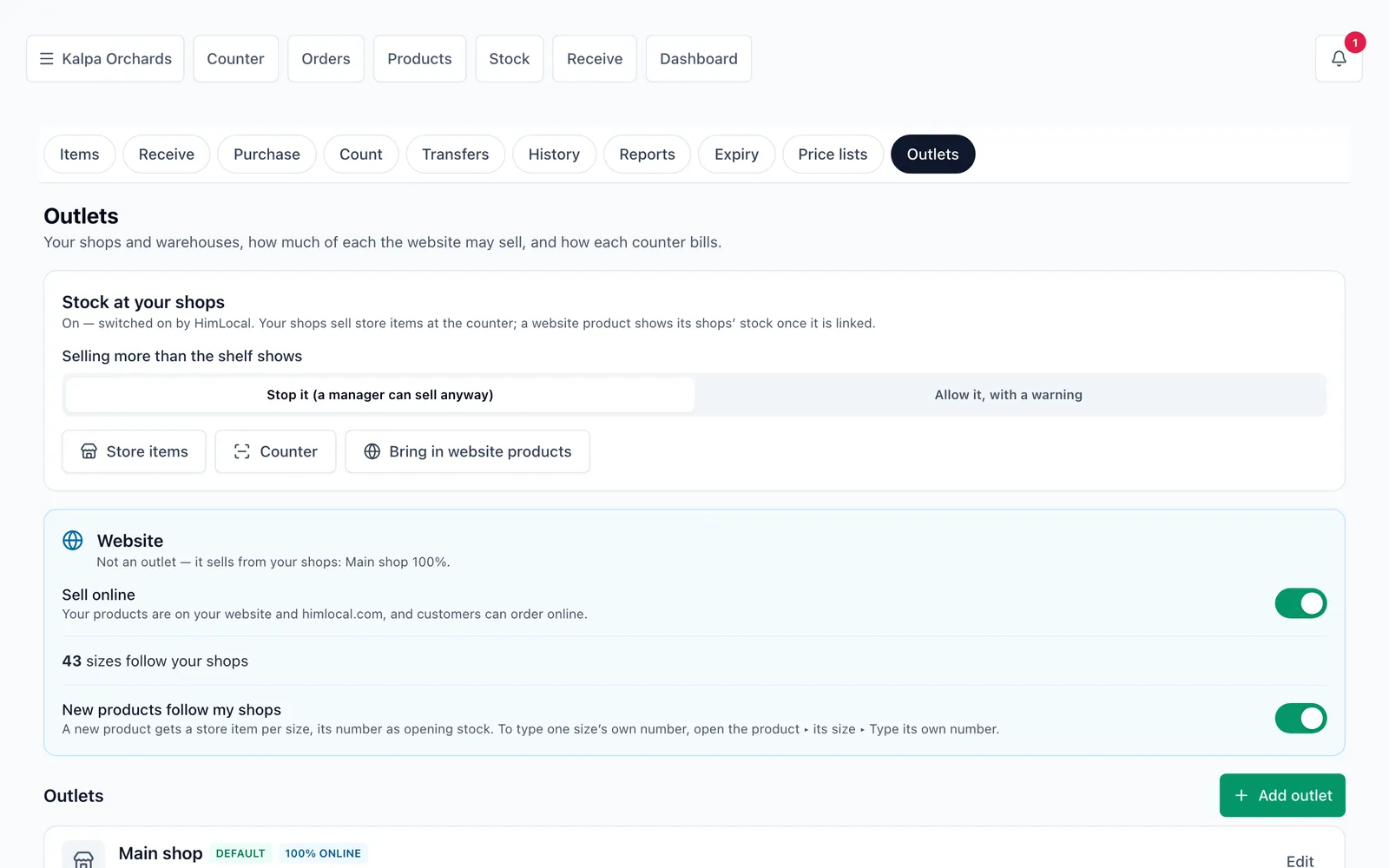Screen dimensions: 1389x868
Task: Click the Add outlet button
Action: [1282, 795]
